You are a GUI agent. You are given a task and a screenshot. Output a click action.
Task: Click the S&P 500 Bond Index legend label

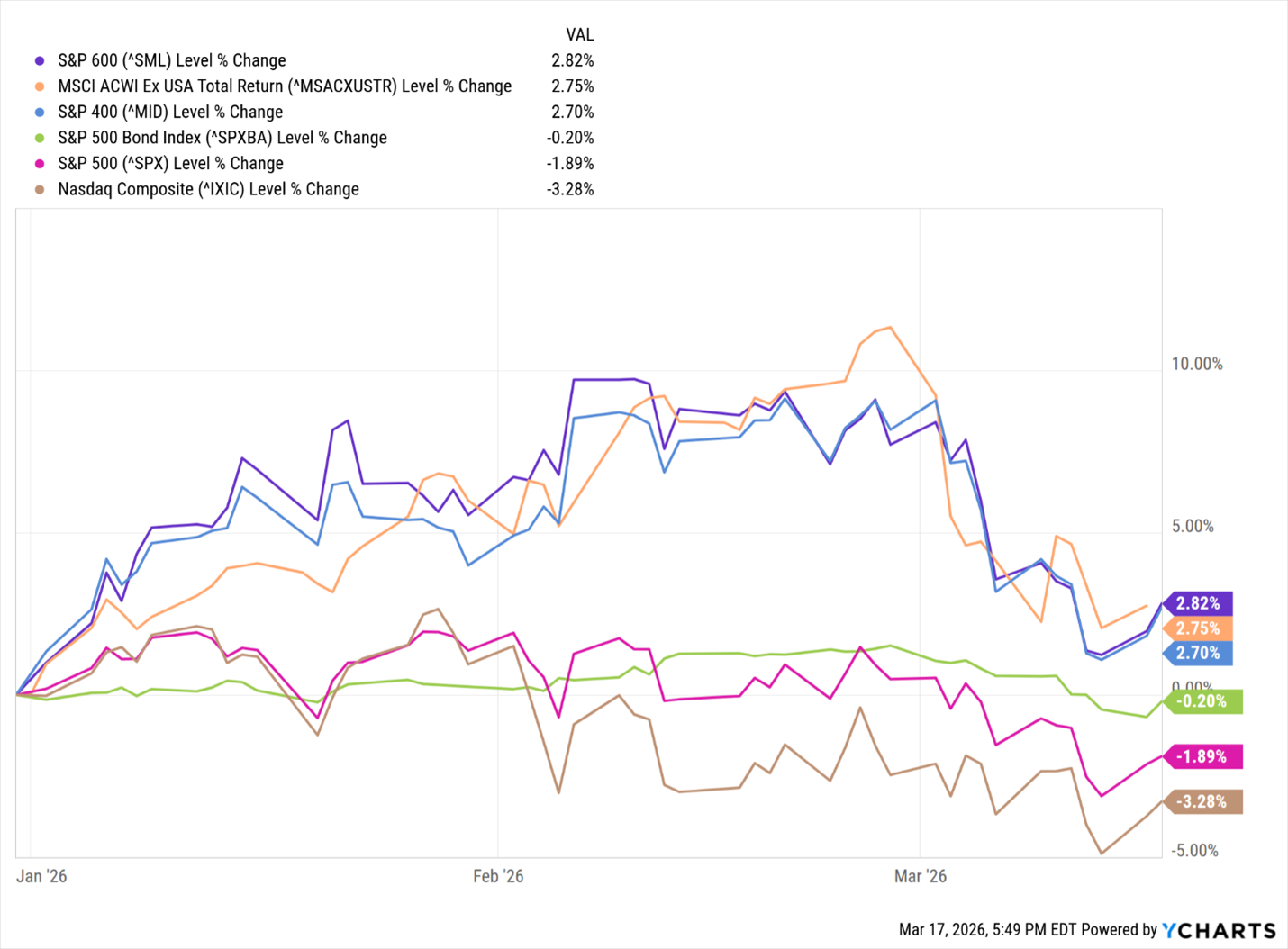pos(222,138)
